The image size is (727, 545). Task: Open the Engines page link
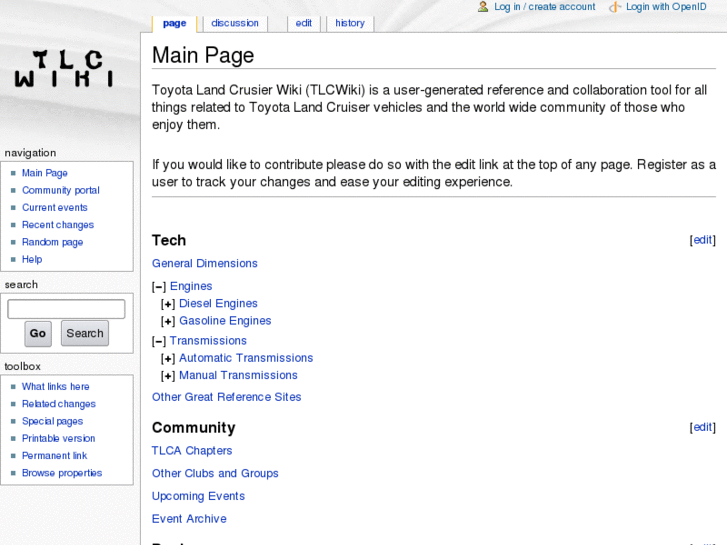pyautogui.click(x=191, y=286)
